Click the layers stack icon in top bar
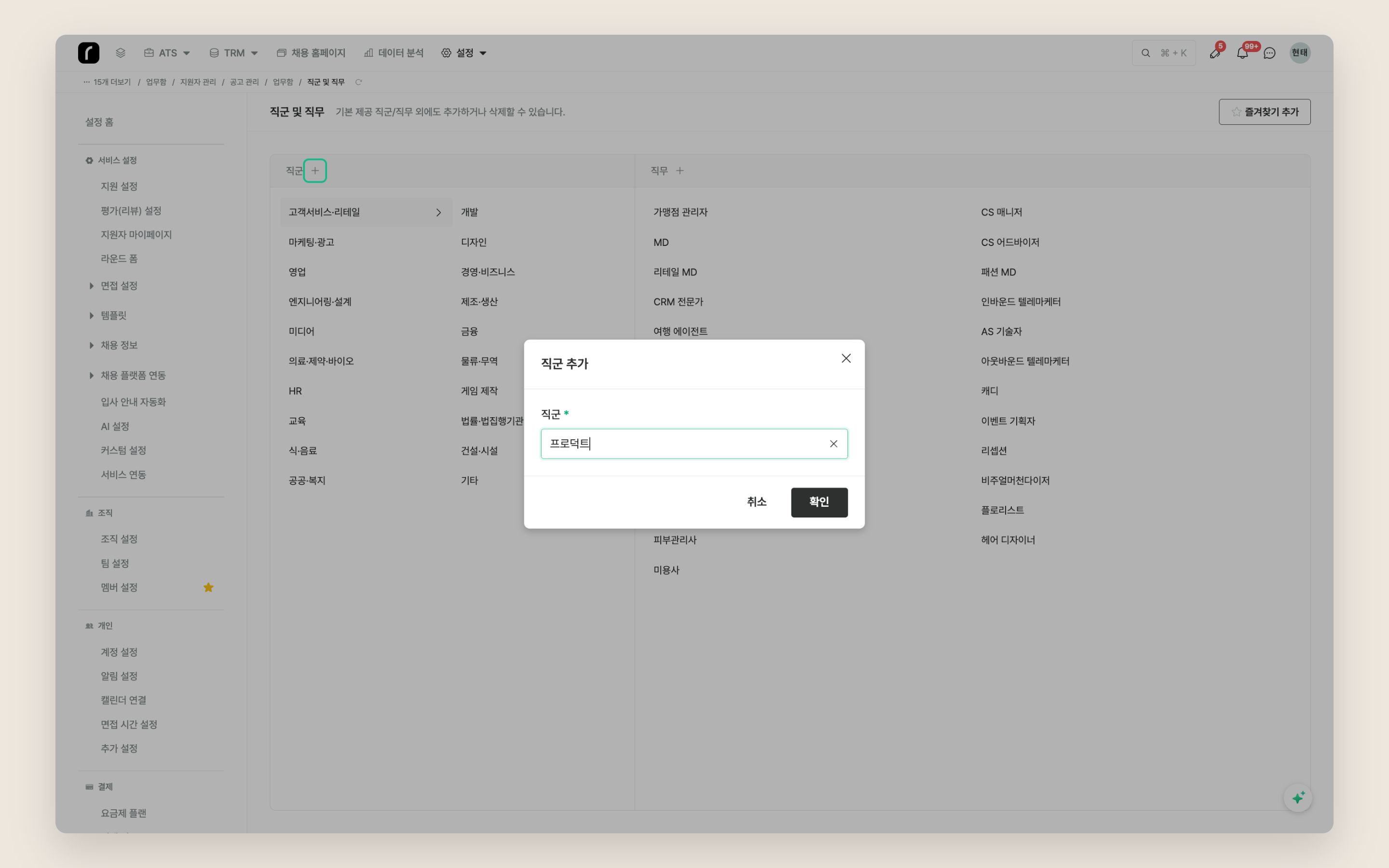This screenshot has width=1389, height=868. tap(120, 53)
